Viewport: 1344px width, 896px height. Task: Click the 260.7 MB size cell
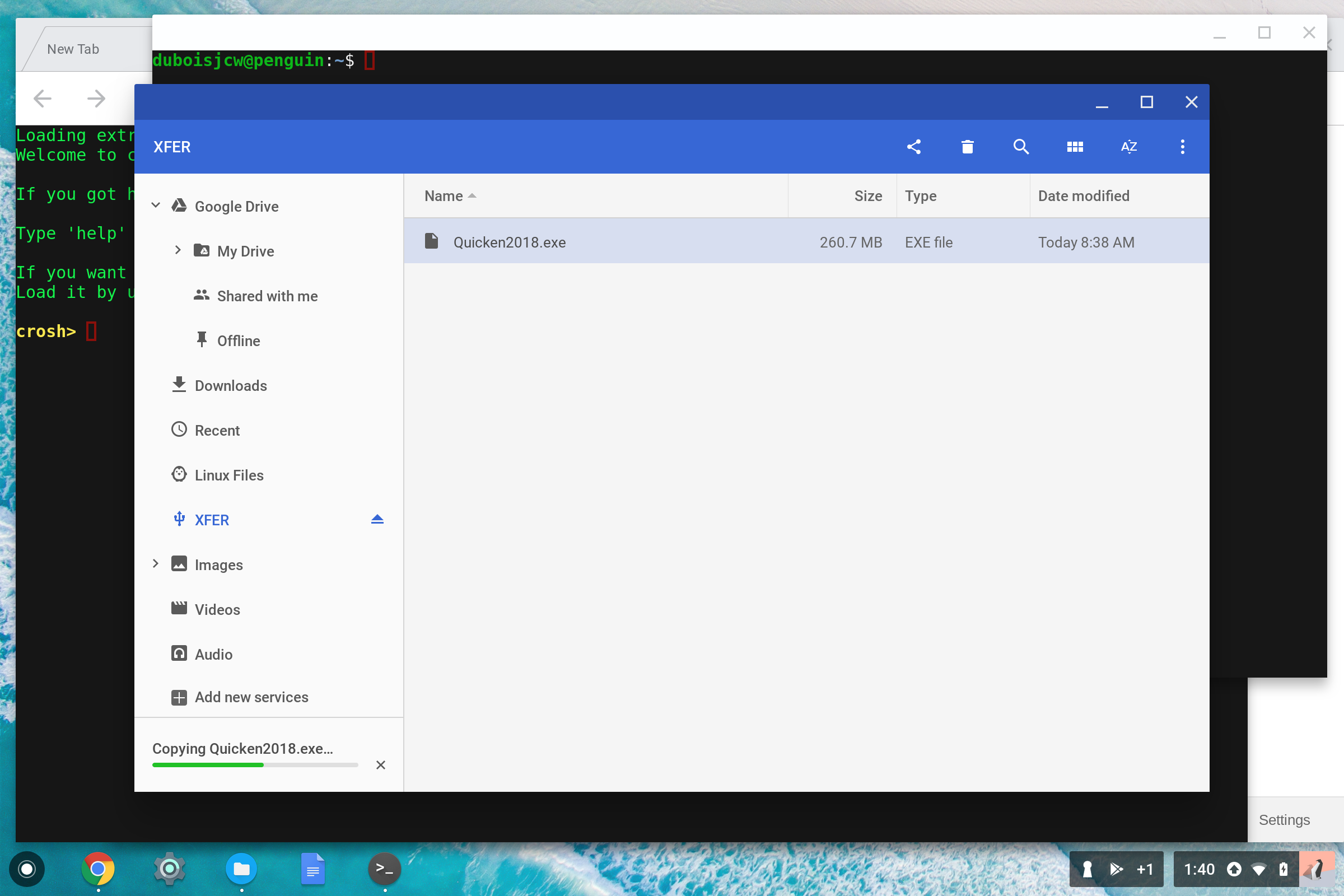pos(851,242)
